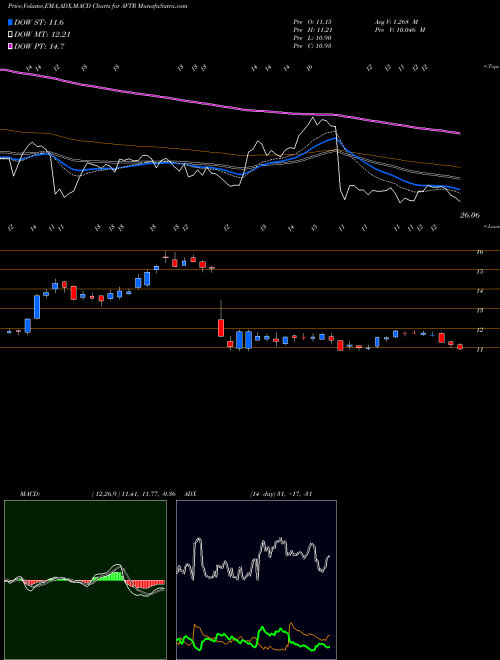The image size is (500, 660).
Task: Click the ADX (14 day) values text
Action: [279, 494]
